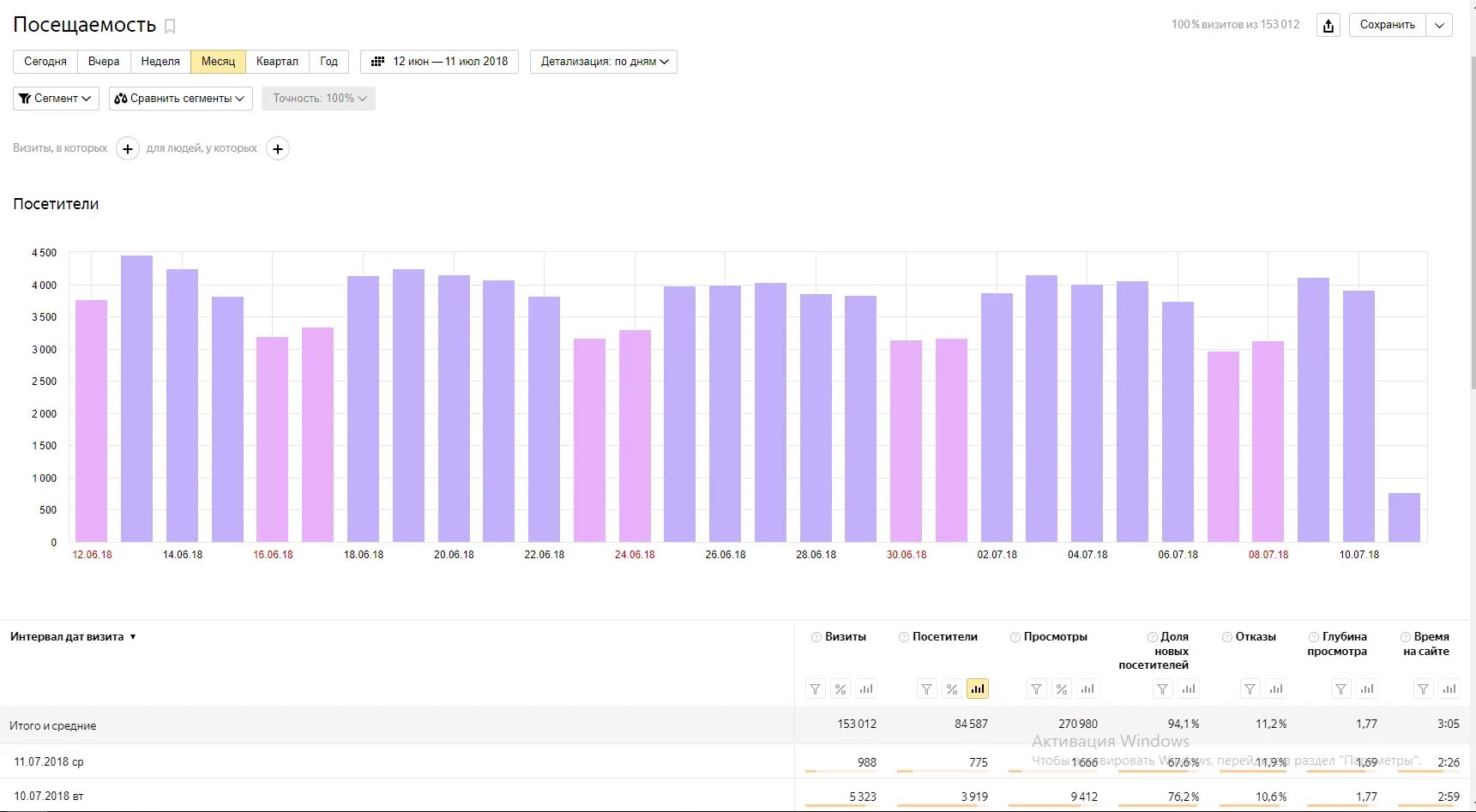Open the 12 июн — 11 июл 2018 period selector
This screenshot has height=812, width=1476.
point(440,62)
